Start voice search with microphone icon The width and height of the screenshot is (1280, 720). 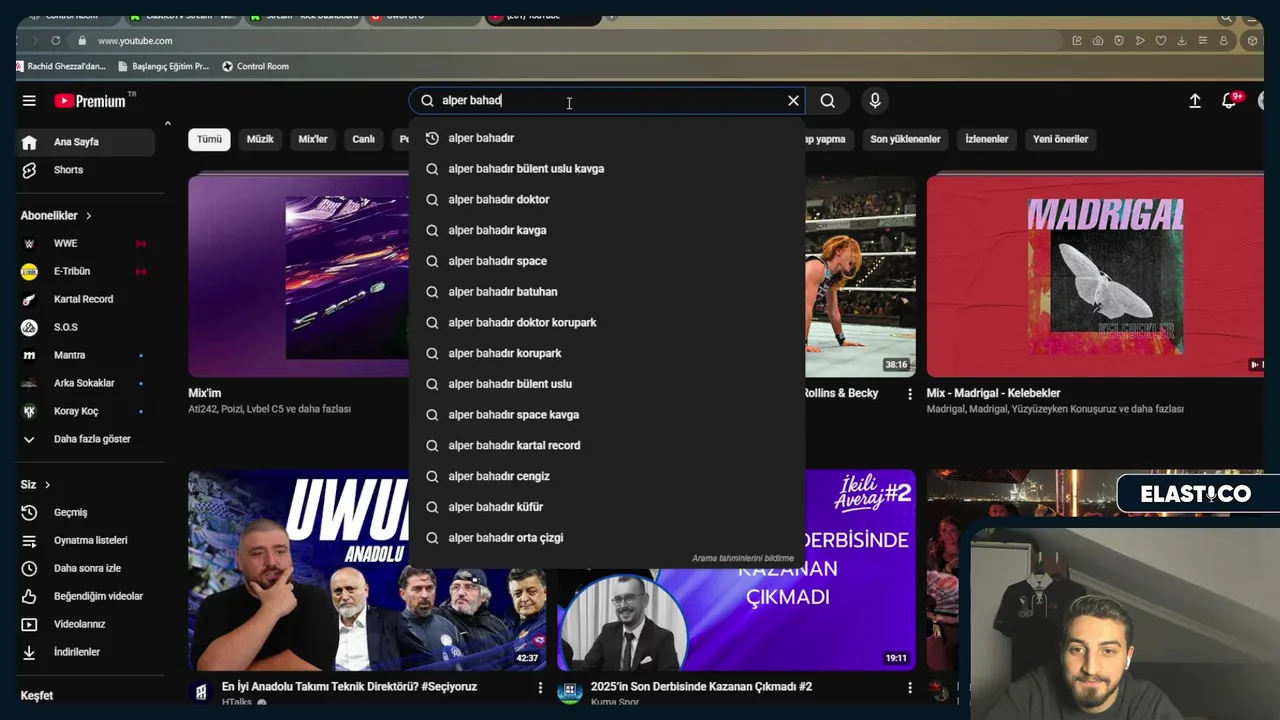click(x=875, y=101)
